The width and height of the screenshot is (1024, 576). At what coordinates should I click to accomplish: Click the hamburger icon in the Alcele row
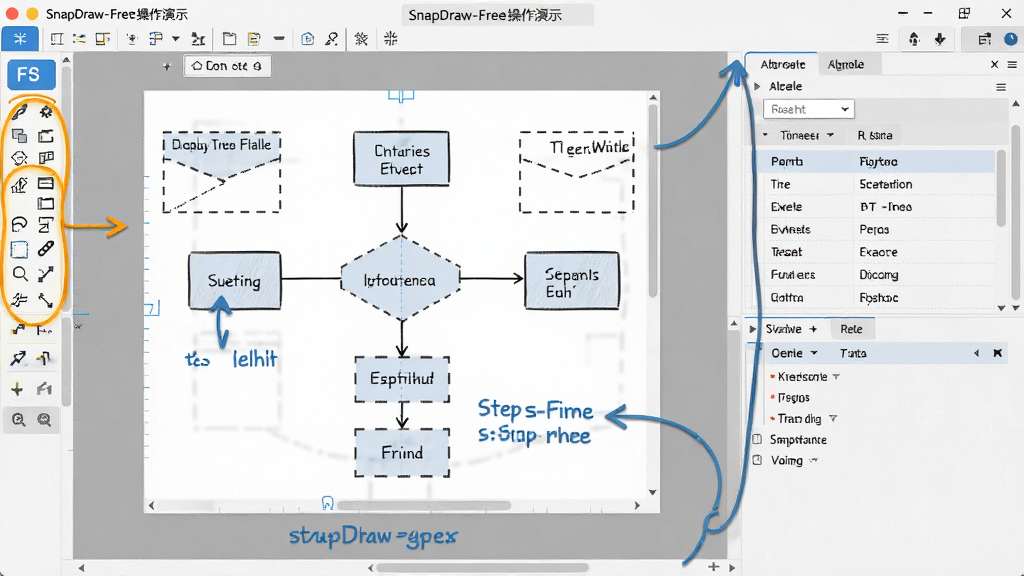tap(1000, 87)
